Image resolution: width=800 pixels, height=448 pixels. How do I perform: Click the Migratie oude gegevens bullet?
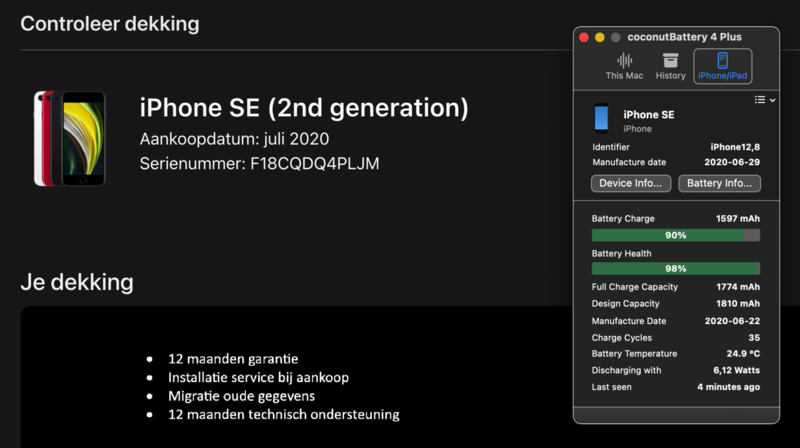coord(241,396)
